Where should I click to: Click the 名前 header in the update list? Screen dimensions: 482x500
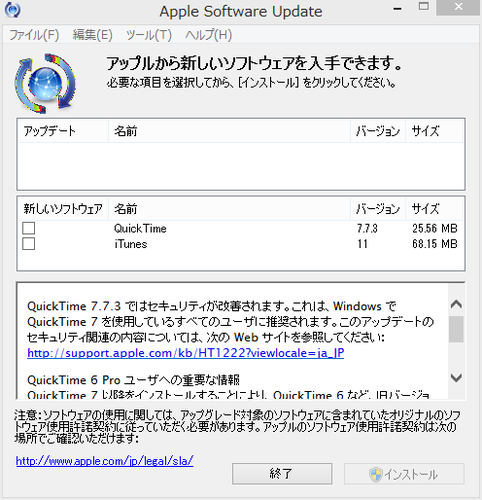click(229, 131)
